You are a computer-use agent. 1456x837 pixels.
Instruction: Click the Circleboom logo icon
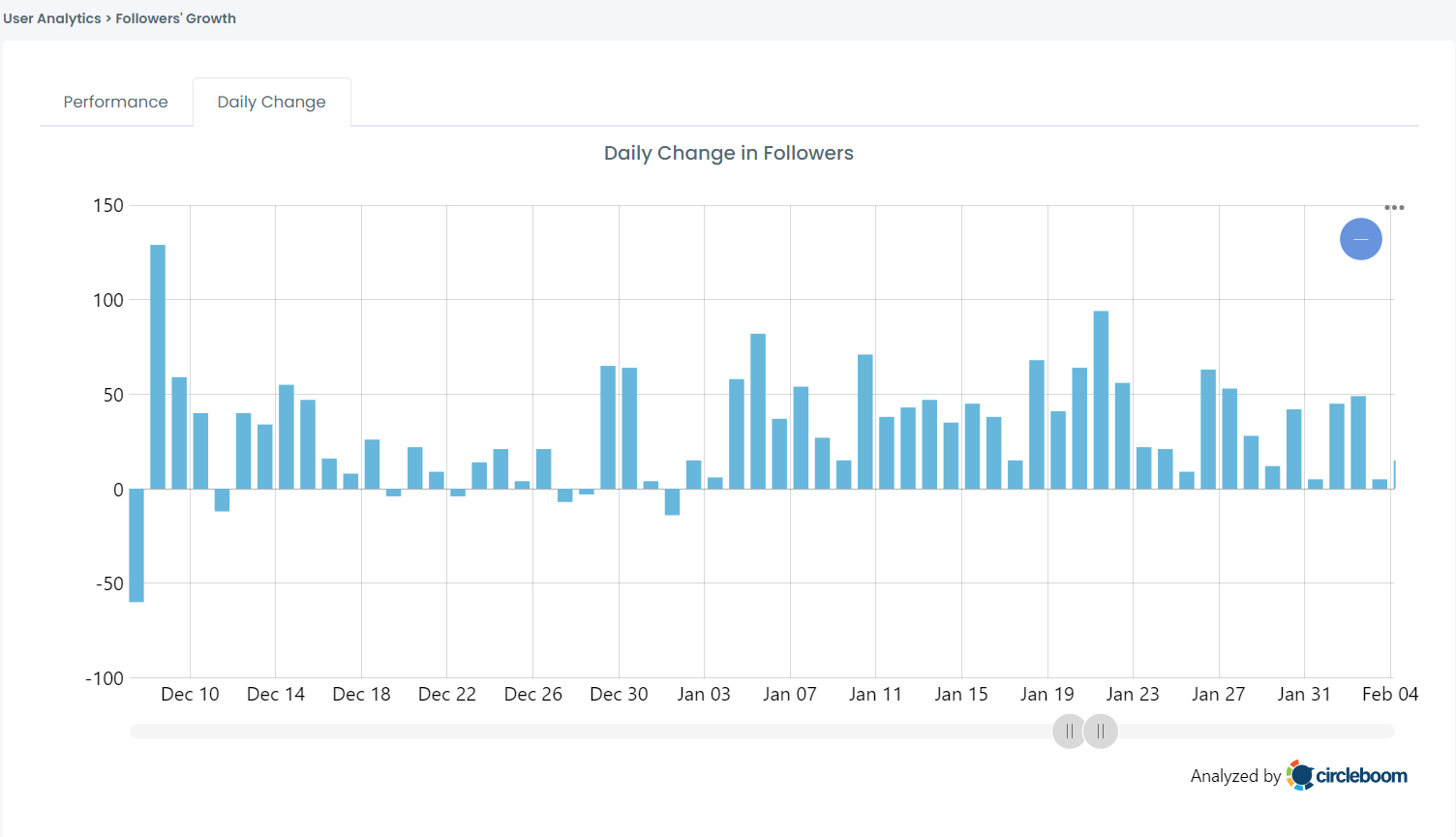(x=1298, y=774)
